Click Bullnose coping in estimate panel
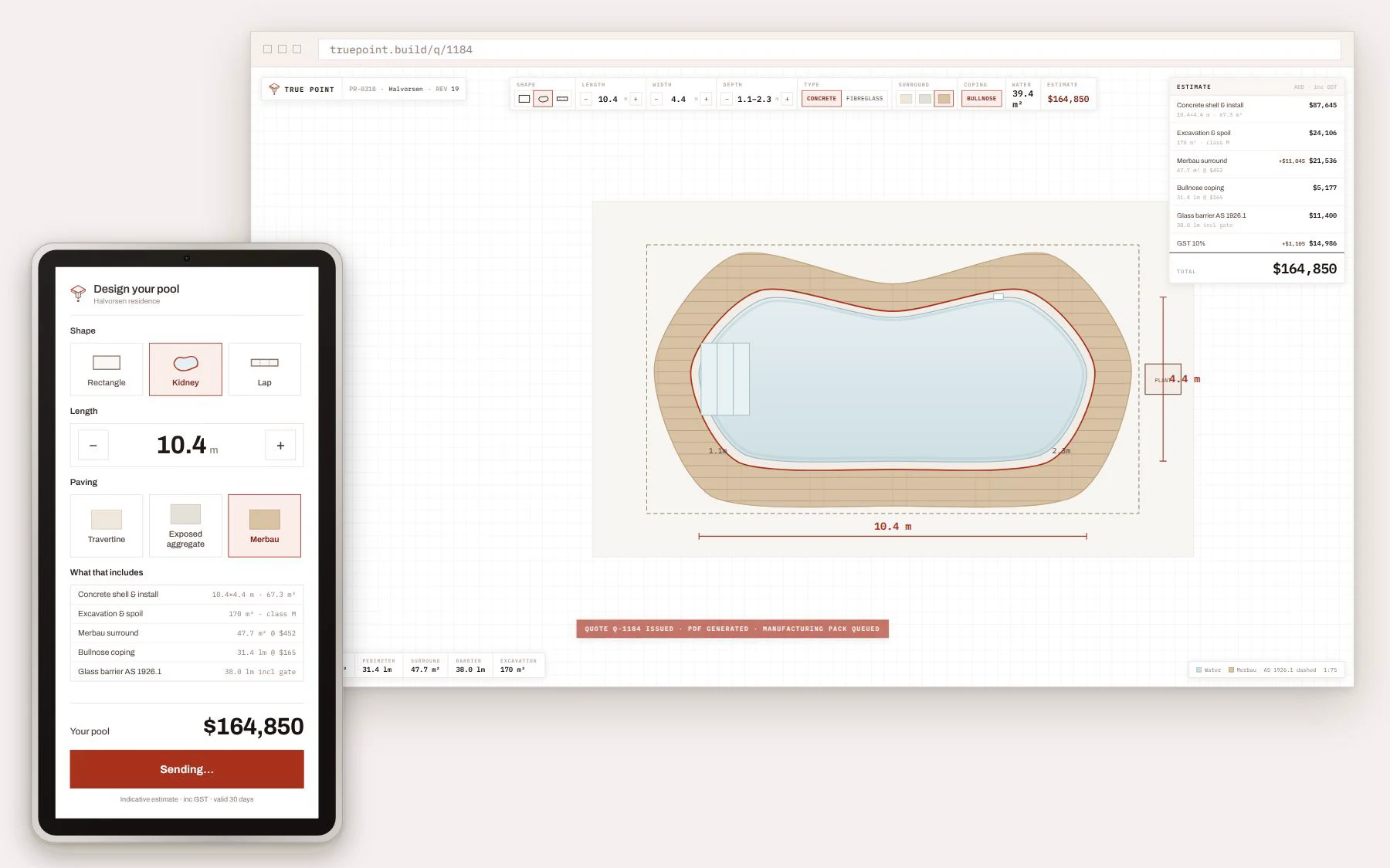This screenshot has width=1390, height=868. [1256, 192]
